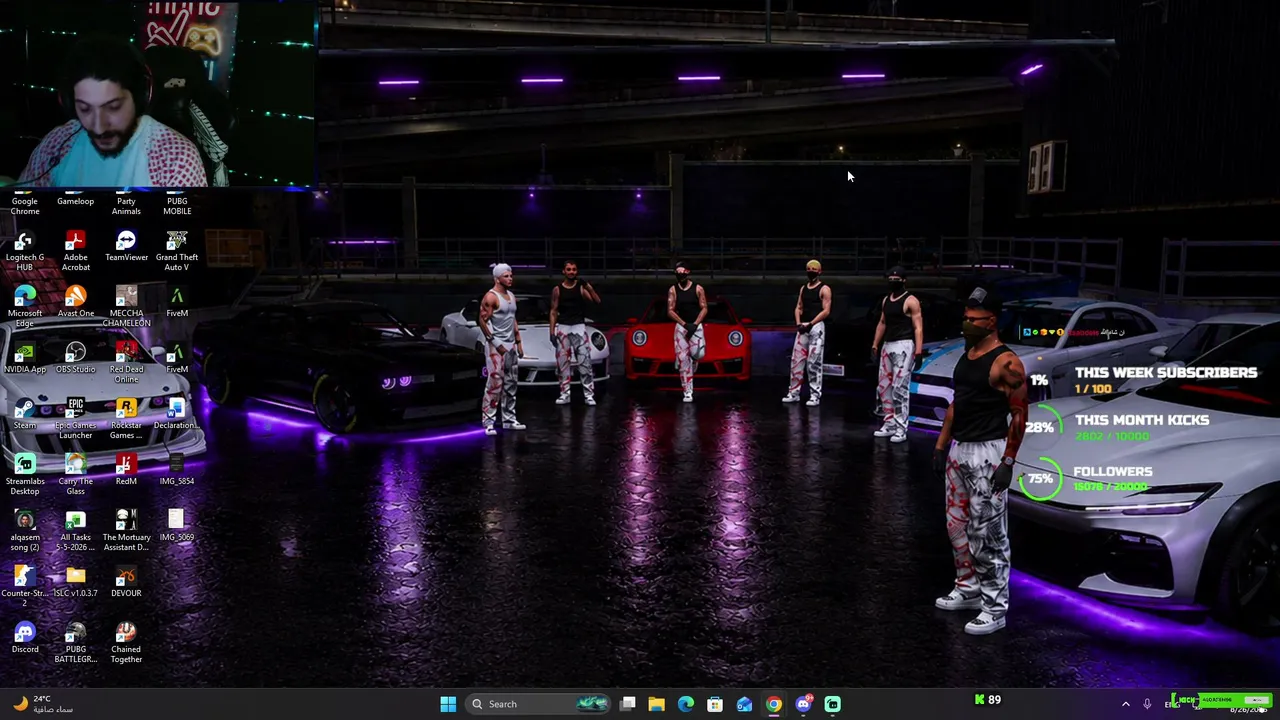The width and height of the screenshot is (1280, 720).
Task: Open the Google Chrome desktop shortcut
Action: [25, 204]
